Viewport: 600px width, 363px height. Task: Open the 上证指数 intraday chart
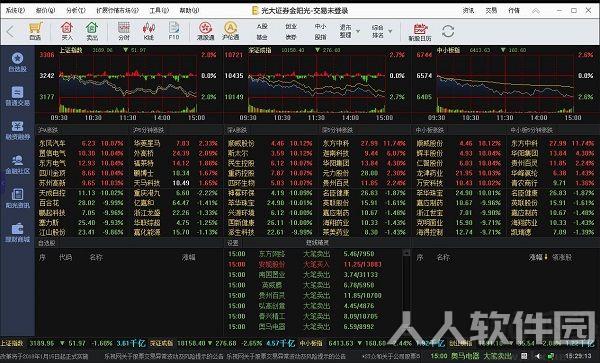click(x=128, y=84)
